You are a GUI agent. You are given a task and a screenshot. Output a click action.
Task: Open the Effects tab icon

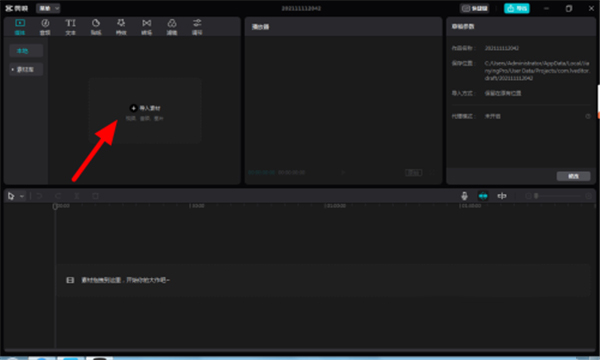[x=121, y=27]
